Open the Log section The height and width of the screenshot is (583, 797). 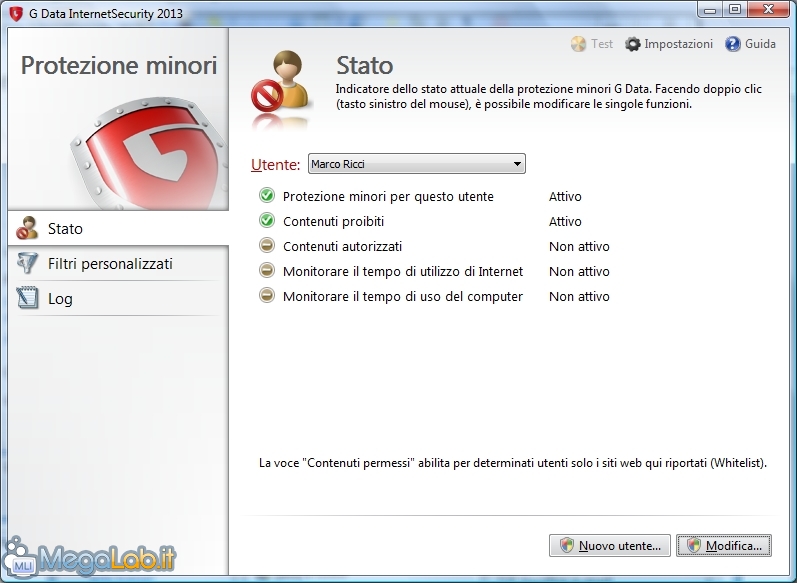click(x=118, y=298)
